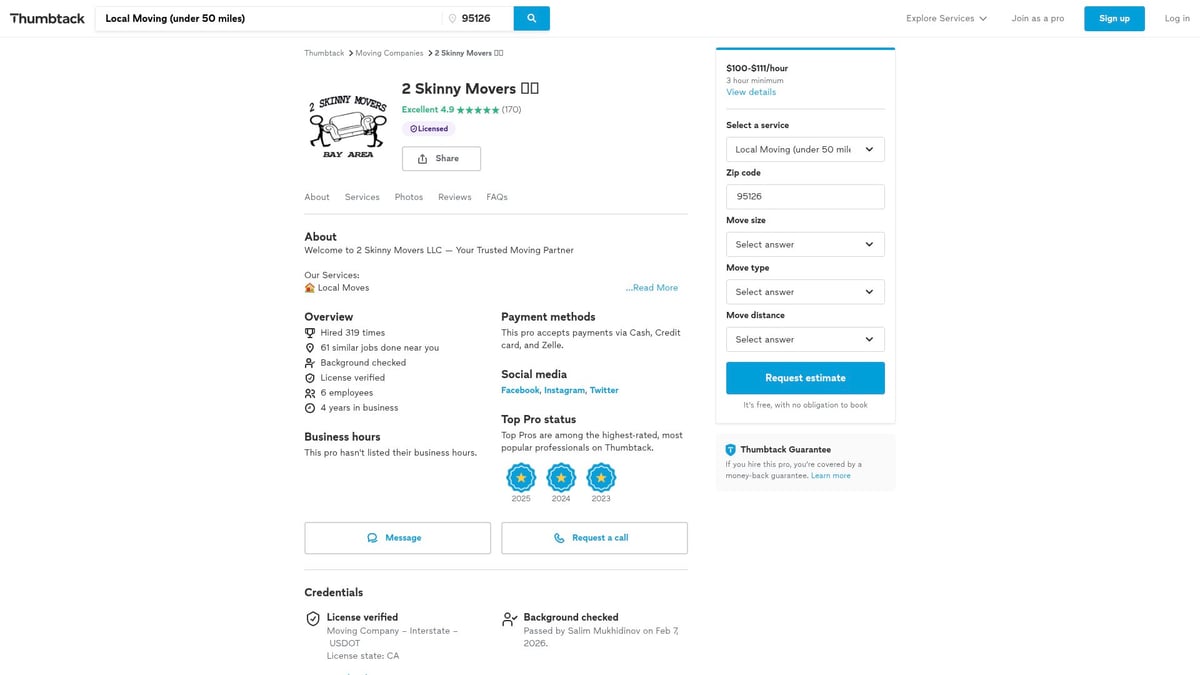Expand the Move distance dropdown
The height and width of the screenshot is (675, 1200).
pos(805,340)
